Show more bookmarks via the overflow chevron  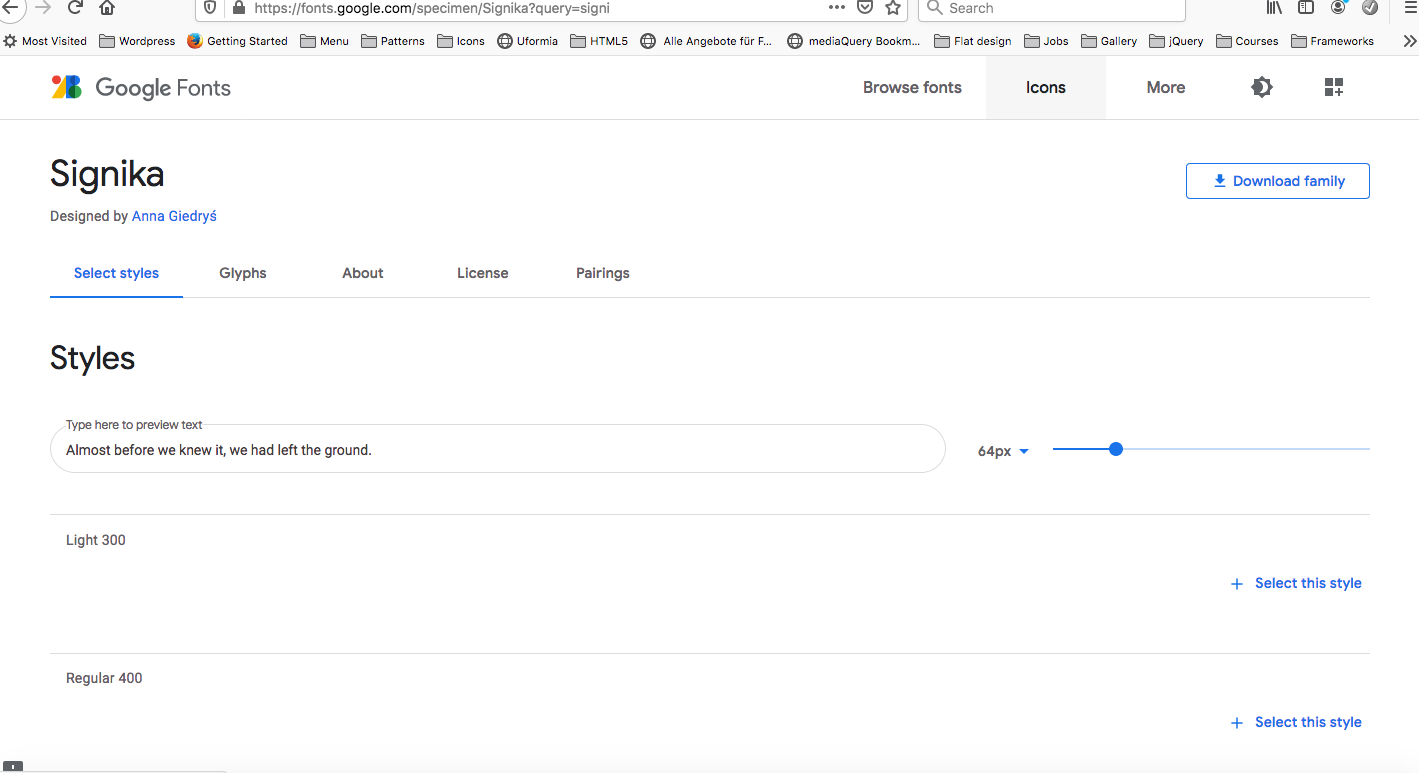tap(1409, 41)
